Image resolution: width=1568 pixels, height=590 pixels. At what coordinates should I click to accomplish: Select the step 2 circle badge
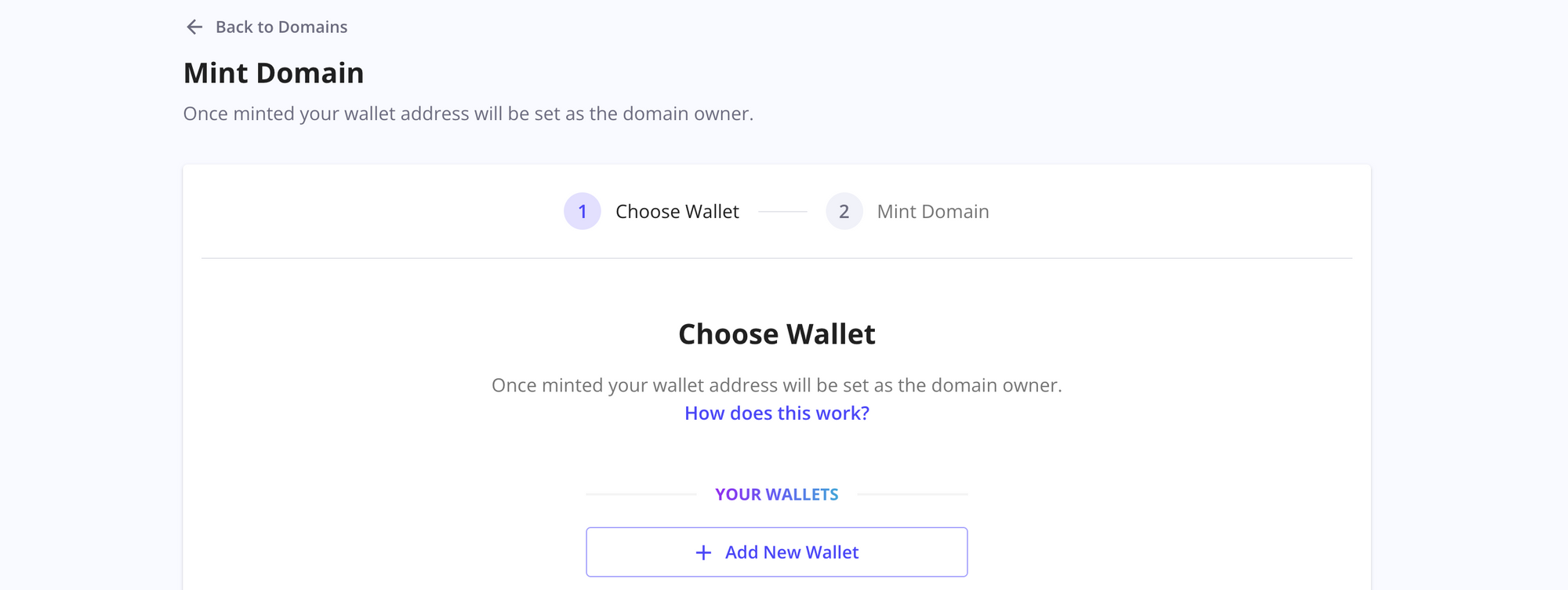844,211
